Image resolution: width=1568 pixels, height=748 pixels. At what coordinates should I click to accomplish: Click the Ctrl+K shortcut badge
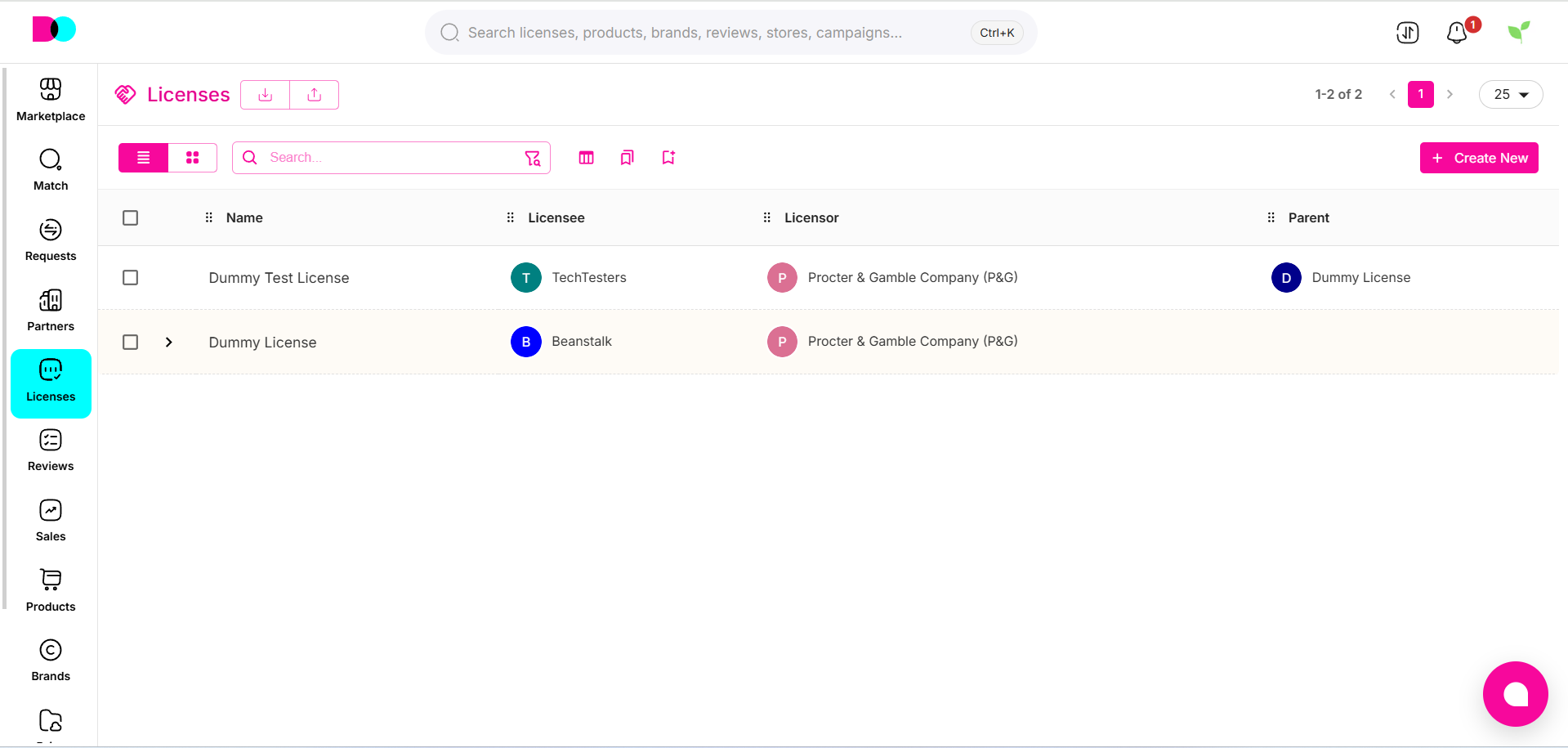(997, 33)
